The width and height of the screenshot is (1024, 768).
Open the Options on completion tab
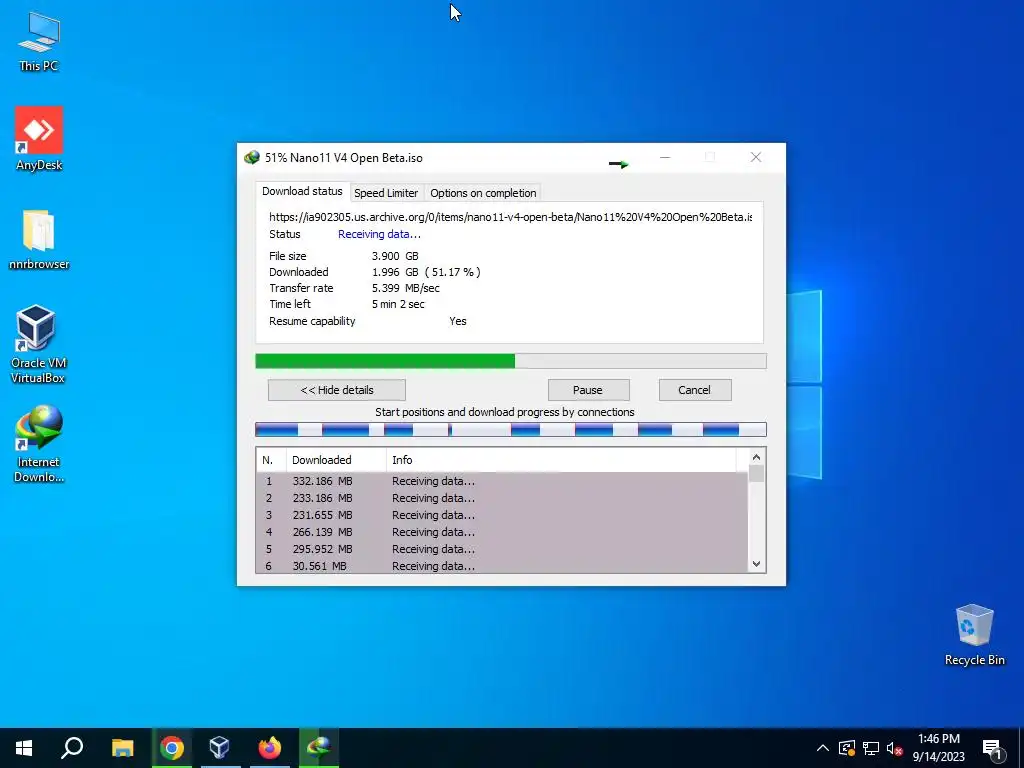[x=483, y=193]
